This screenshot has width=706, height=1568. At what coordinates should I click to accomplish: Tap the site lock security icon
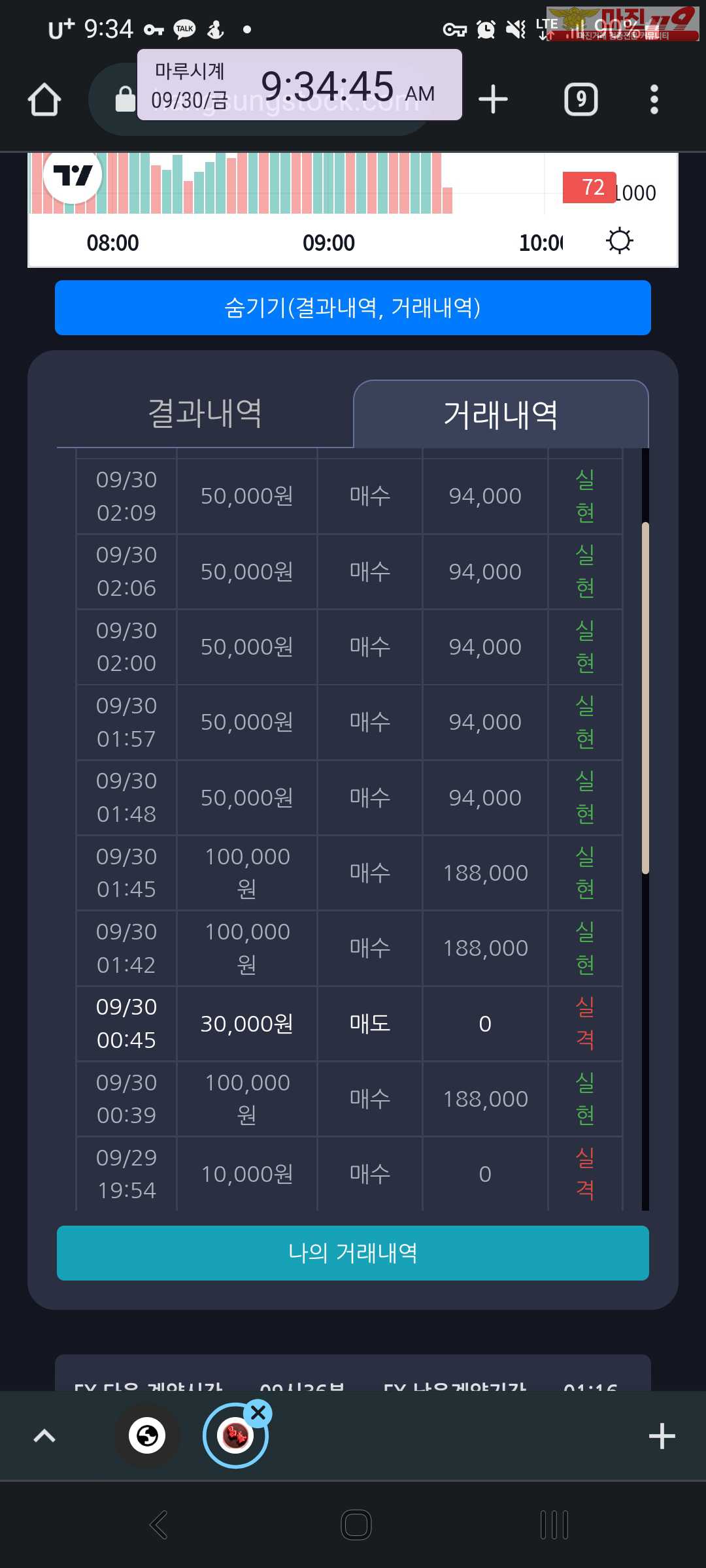(x=125, y=99)
